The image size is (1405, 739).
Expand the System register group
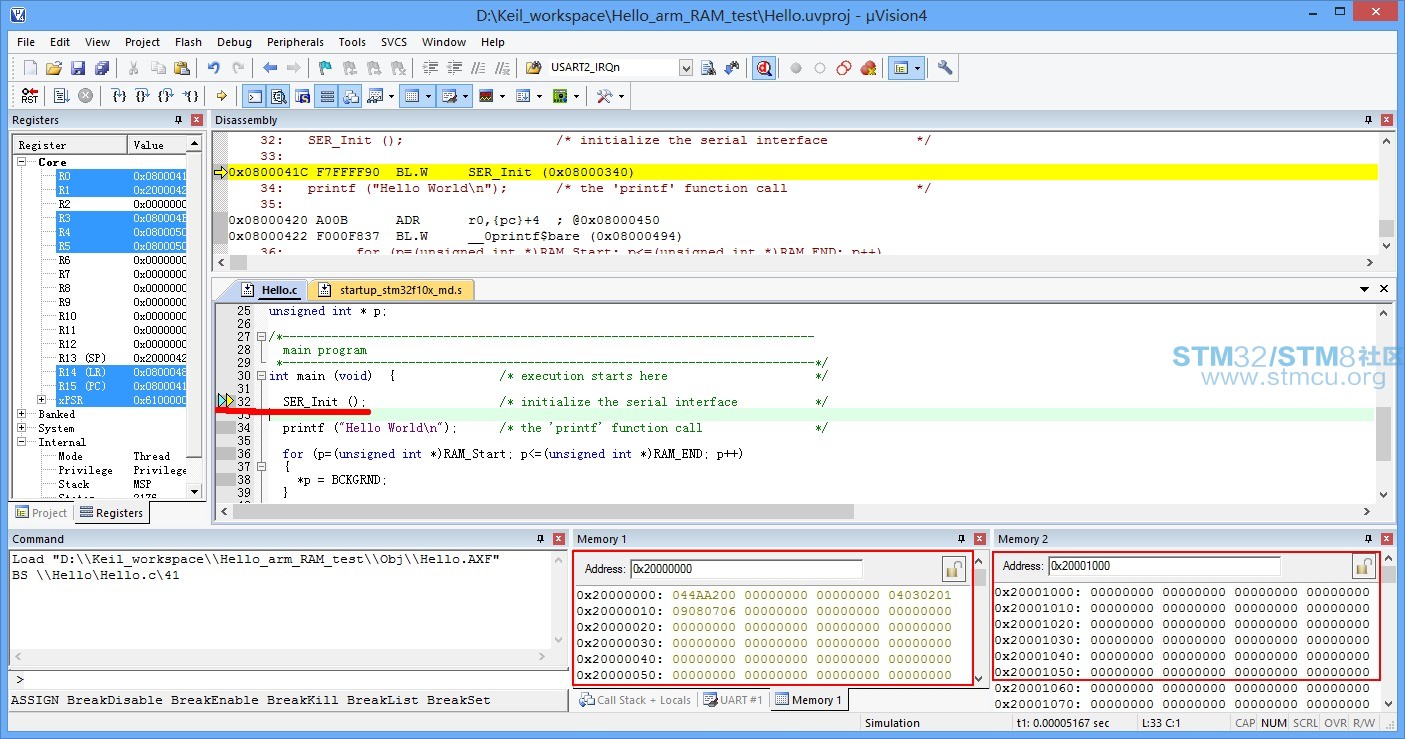pos(22,428)
